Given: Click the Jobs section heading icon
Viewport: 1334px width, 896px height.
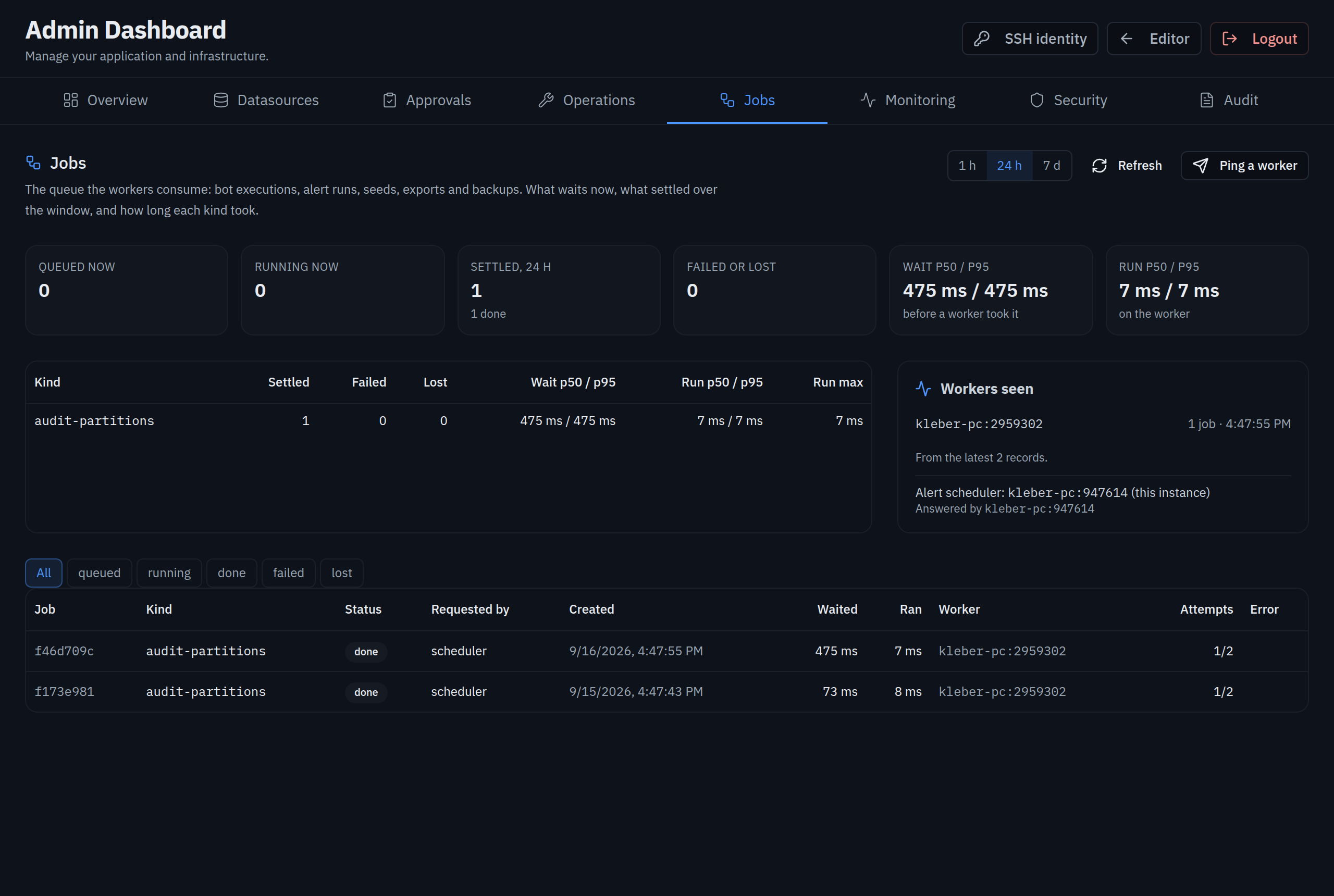Looking at the screenshot, I should coord(33,163).
